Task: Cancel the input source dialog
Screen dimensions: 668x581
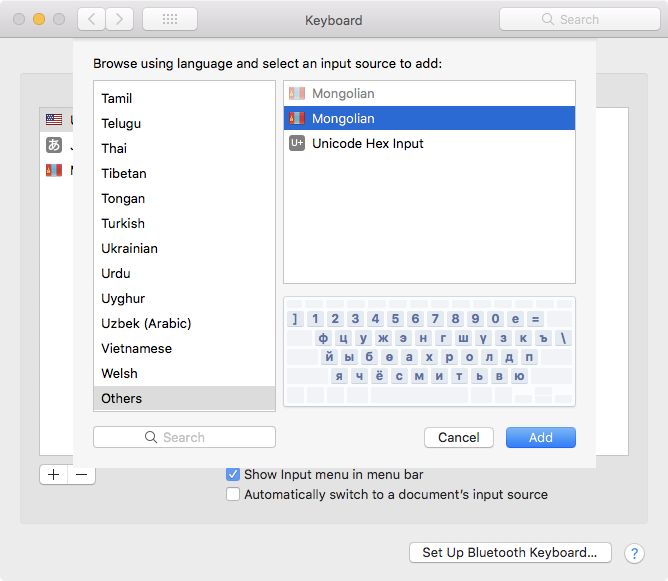Action: (458, 437)
